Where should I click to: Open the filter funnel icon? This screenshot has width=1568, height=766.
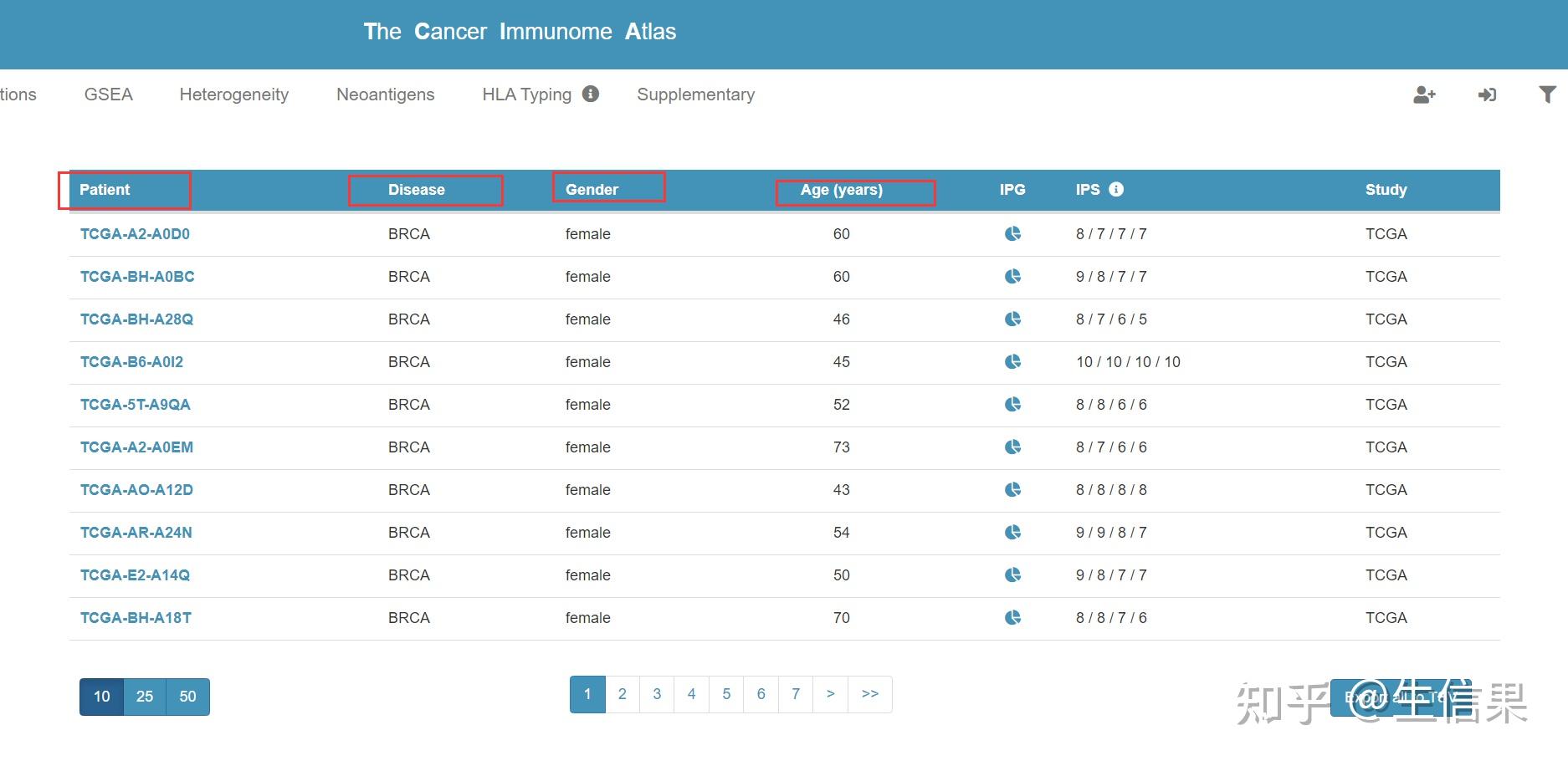tap(1548, 94)
